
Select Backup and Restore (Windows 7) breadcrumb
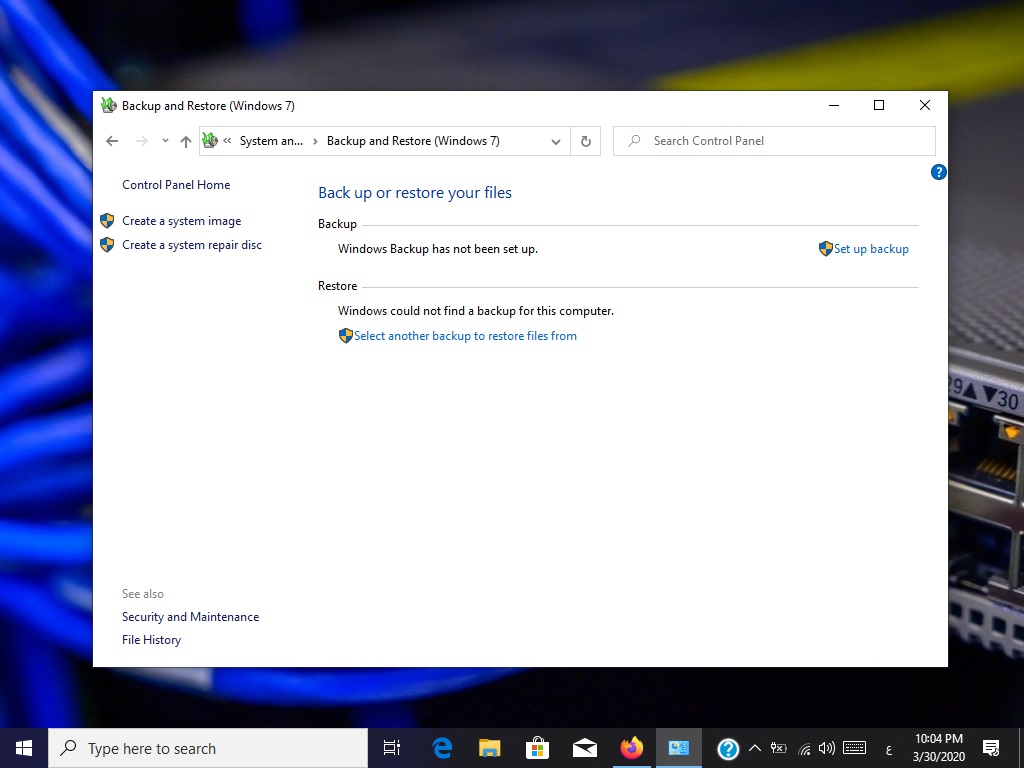[413, 140]
